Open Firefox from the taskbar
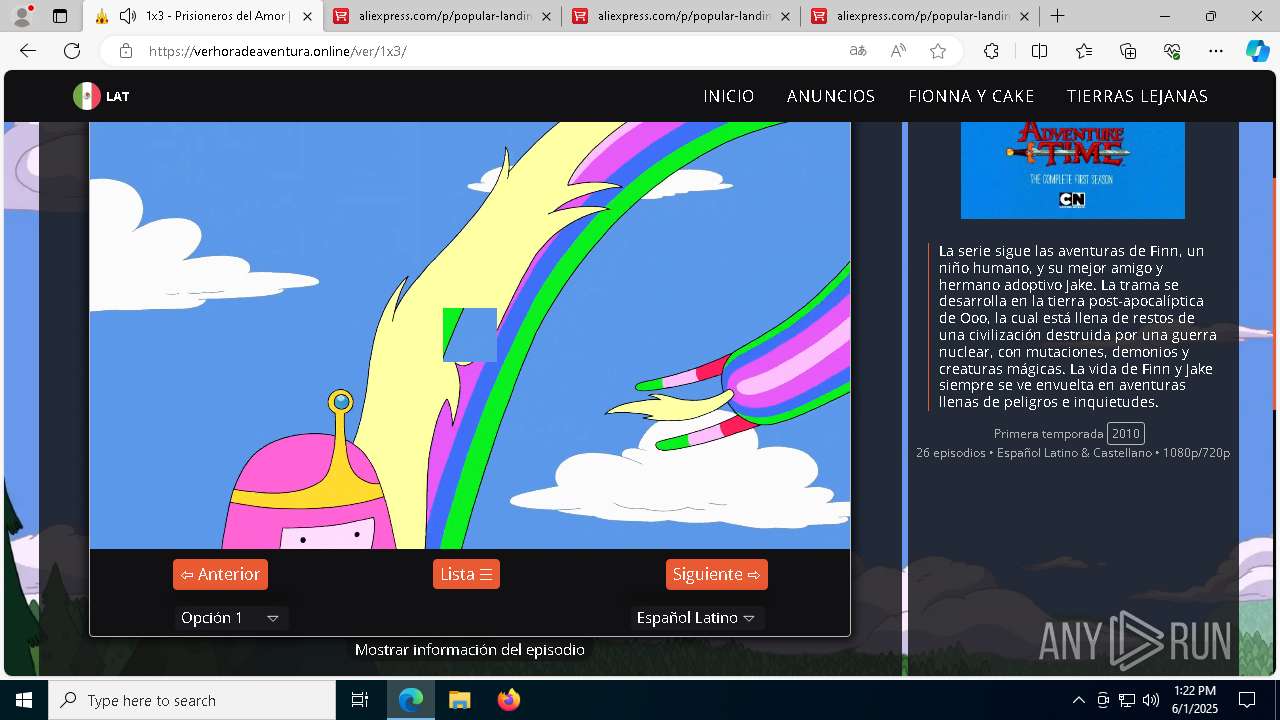1280x720 pixels. (x=508, y=700)
